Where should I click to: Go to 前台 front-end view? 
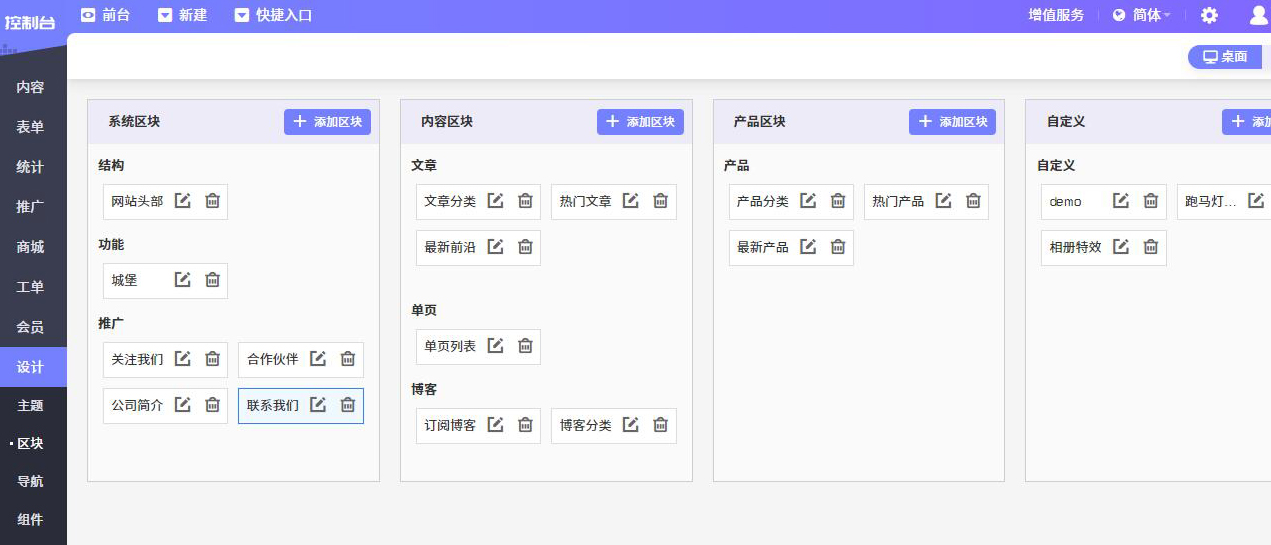coord(105,15)
